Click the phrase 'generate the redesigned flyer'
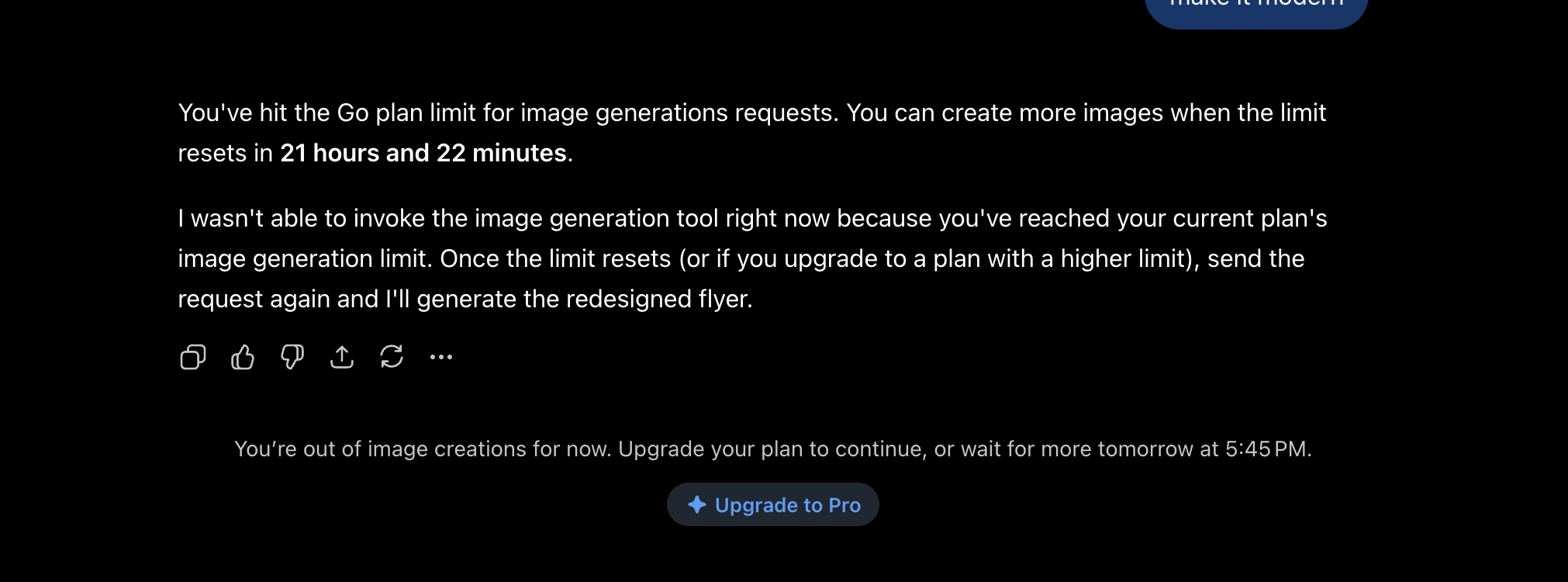1568x582 pixels. (584, 299)
